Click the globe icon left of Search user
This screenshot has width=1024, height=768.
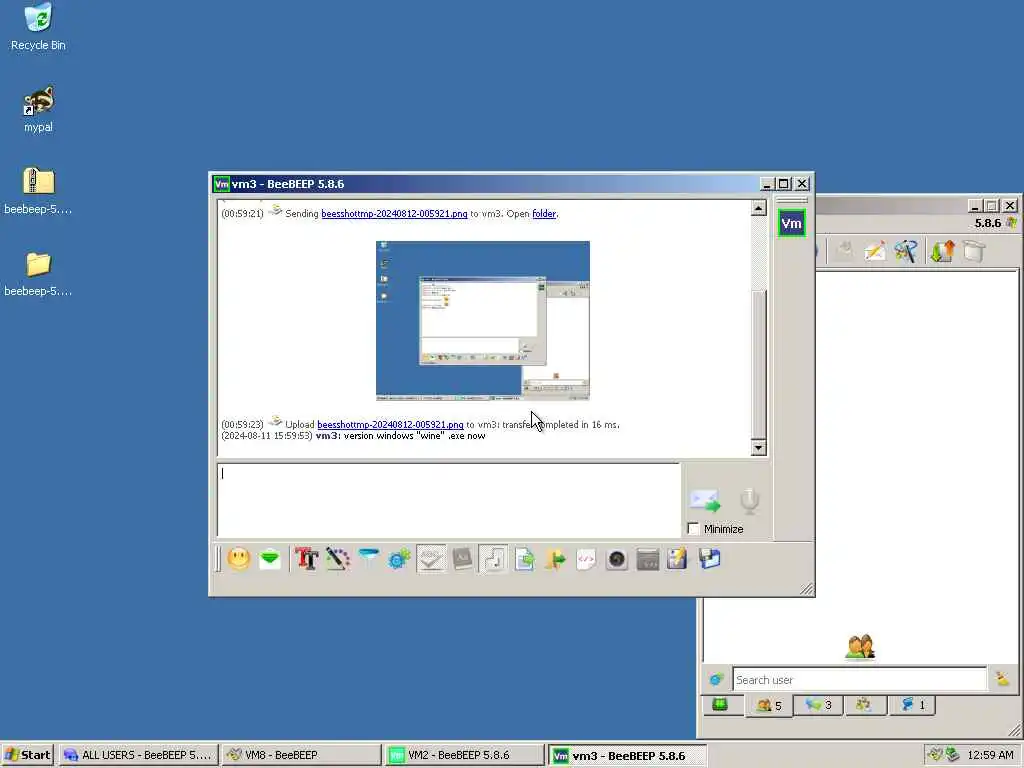pyautogui.click(x=716, y=680)
